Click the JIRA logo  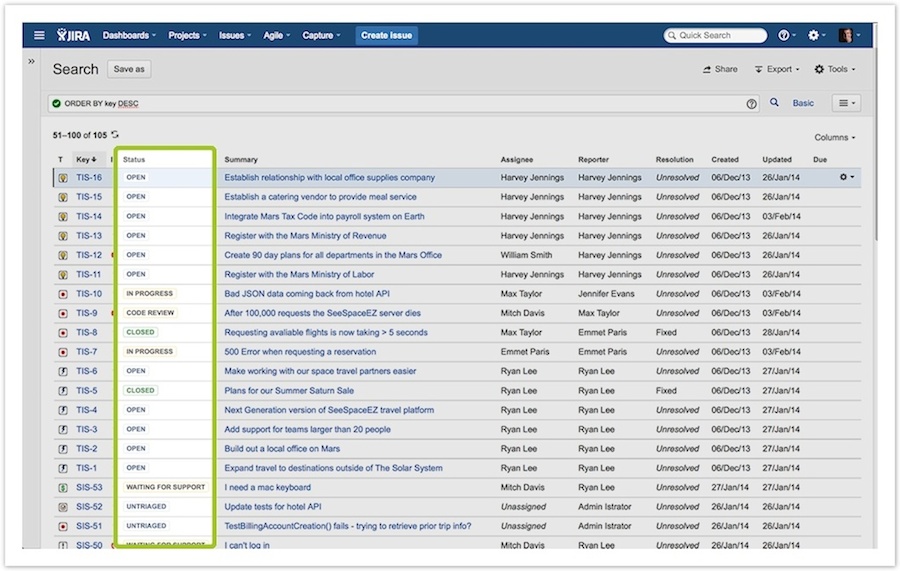coord(74,35)
